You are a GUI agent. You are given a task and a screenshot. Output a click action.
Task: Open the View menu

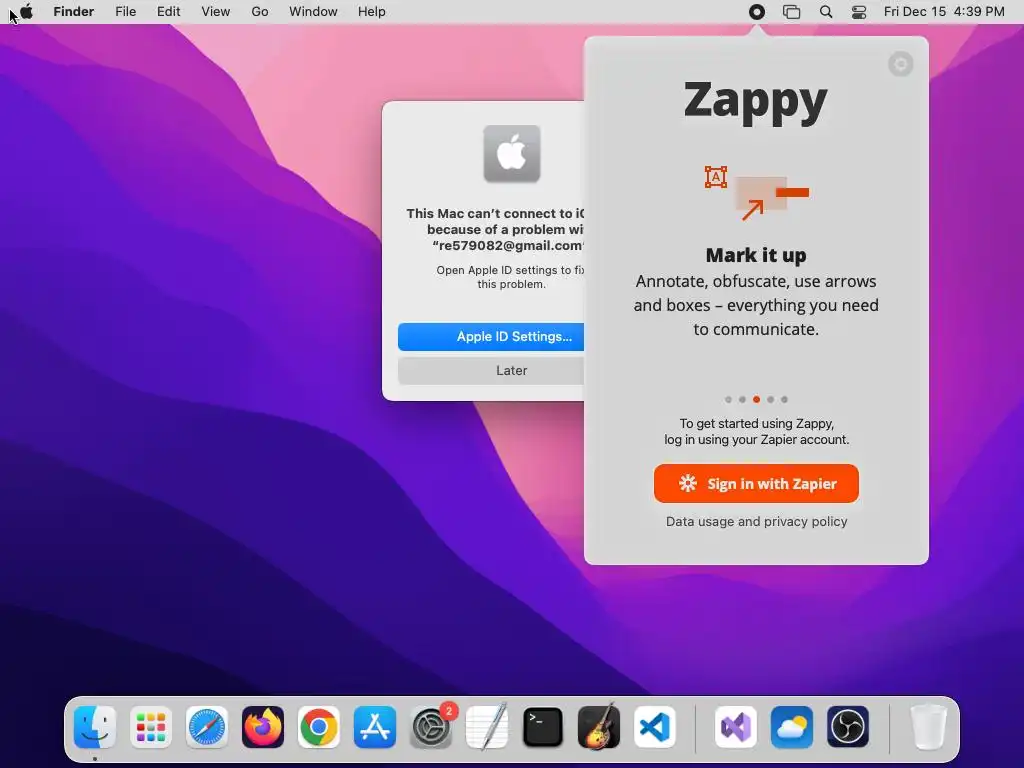[x=216, y=12]
